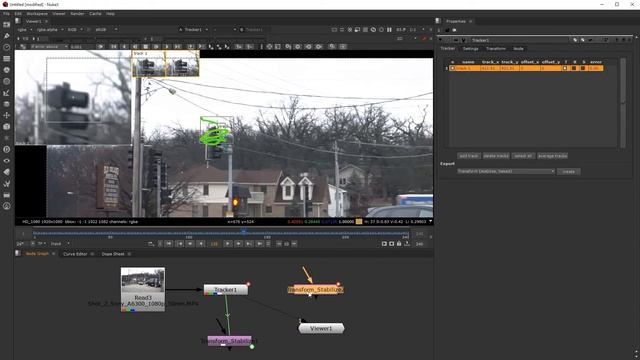Screen dimensions: 640x360
Task: Open the Keyer nodes toolbar menu
Action: (7, 93)
